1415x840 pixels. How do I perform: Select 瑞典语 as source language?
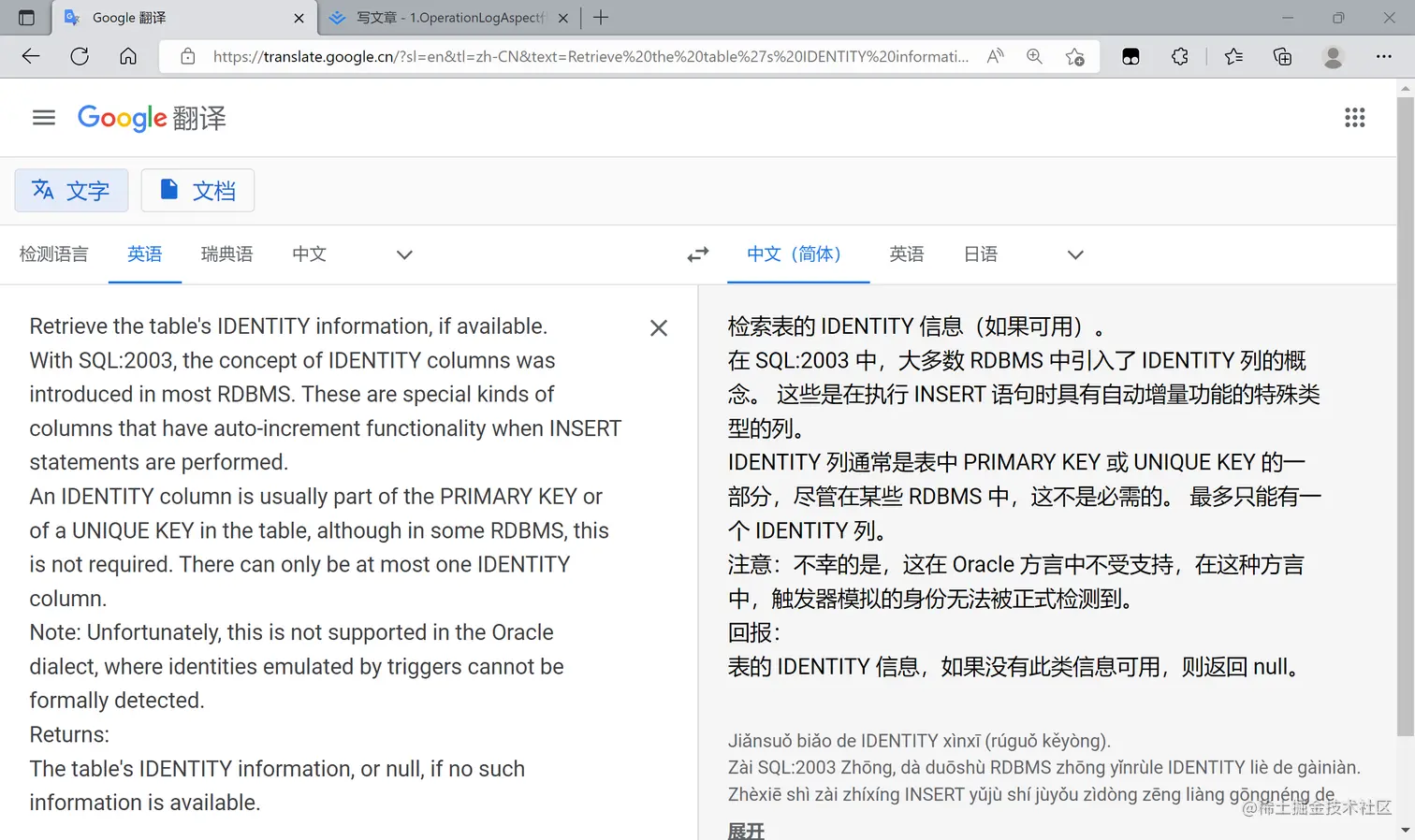[226, 254]
